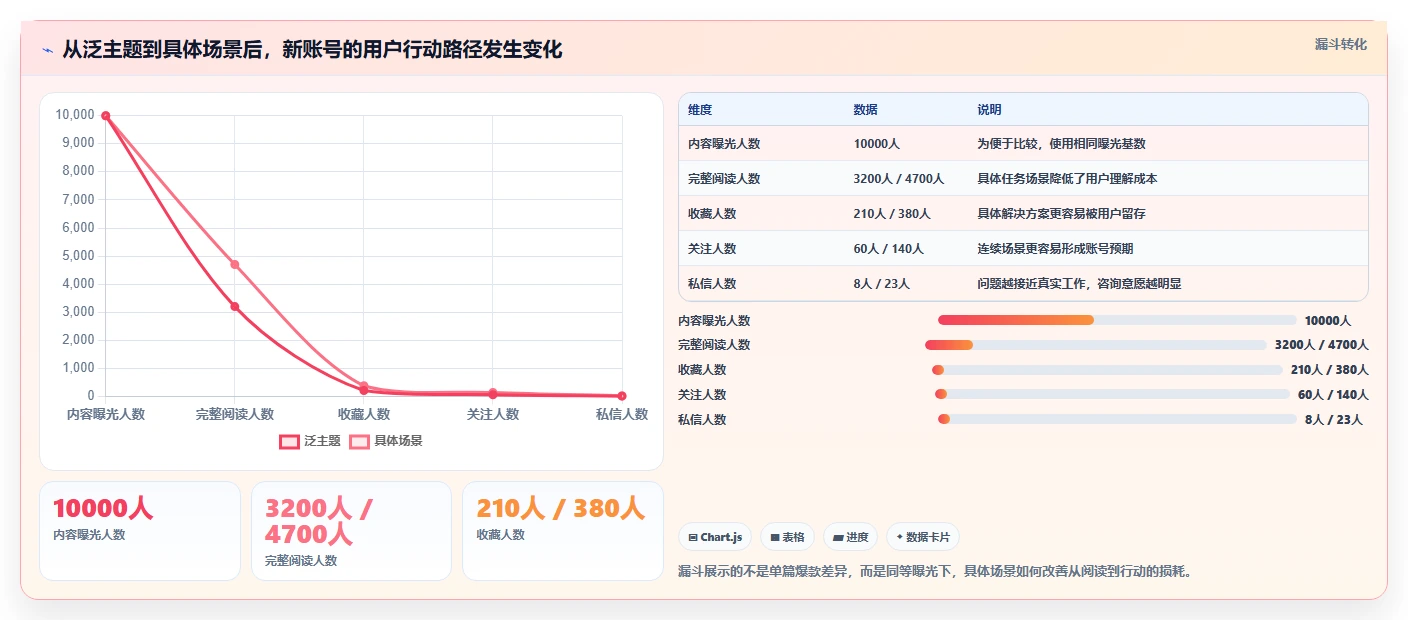Click the 5,000 y-axis tick label

click(78, 256)
